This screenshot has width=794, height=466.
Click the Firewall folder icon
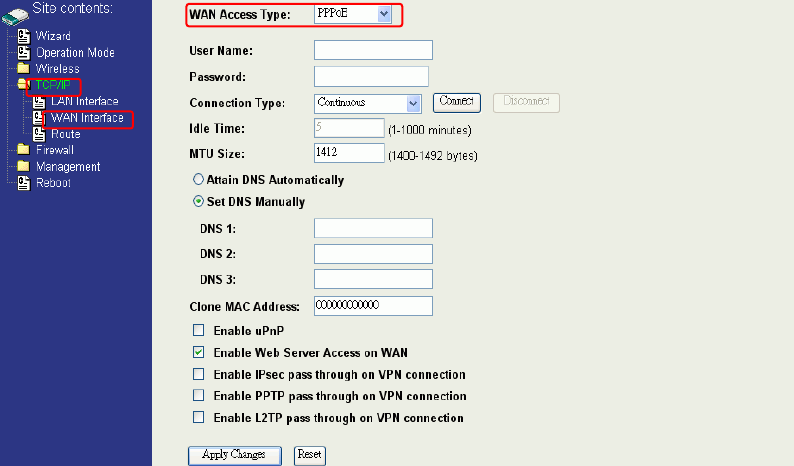pyautogui.click(x=23, y=149)
